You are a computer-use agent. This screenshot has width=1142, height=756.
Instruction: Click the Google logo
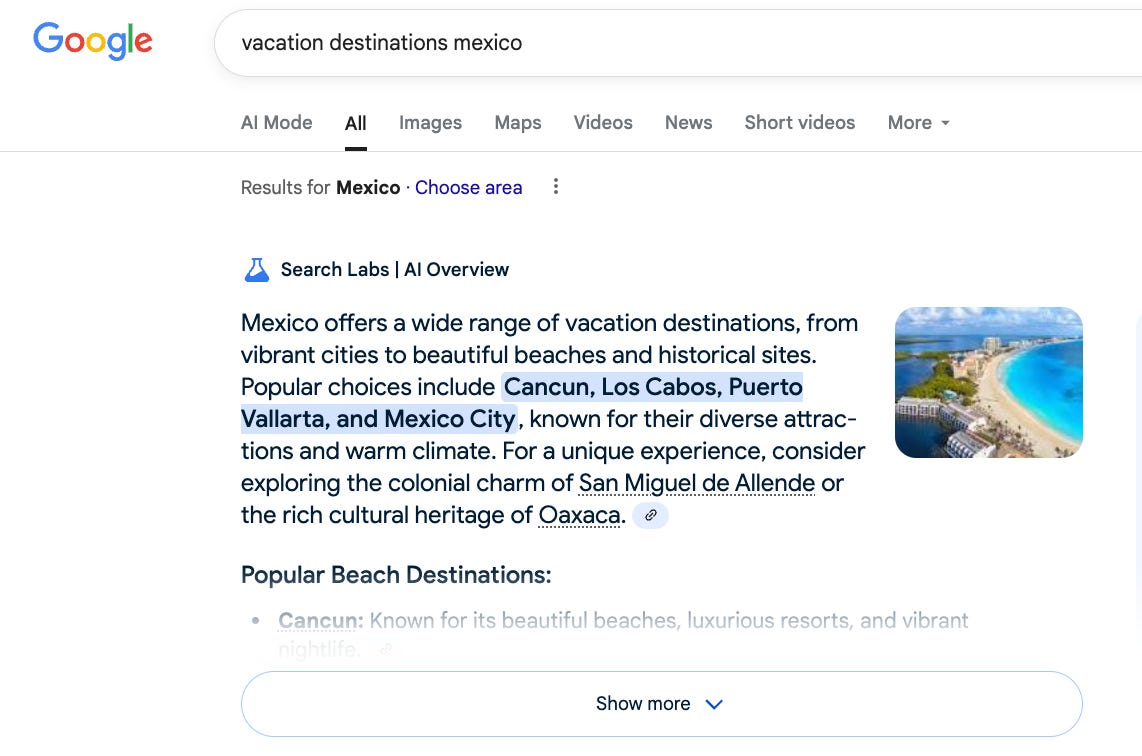[92, 41]
